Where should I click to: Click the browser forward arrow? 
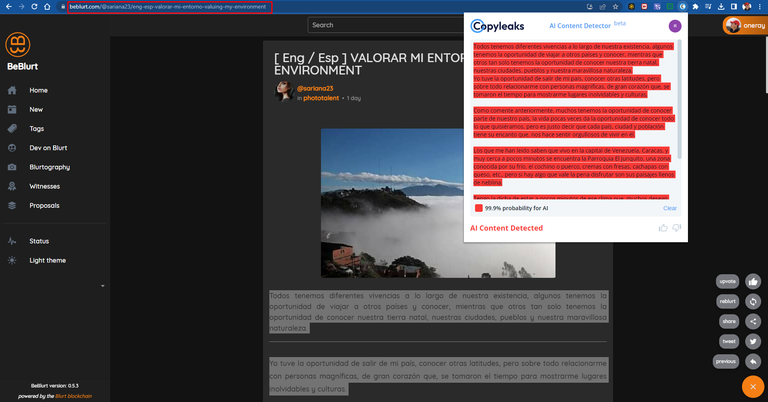click(x=21, y=6)
